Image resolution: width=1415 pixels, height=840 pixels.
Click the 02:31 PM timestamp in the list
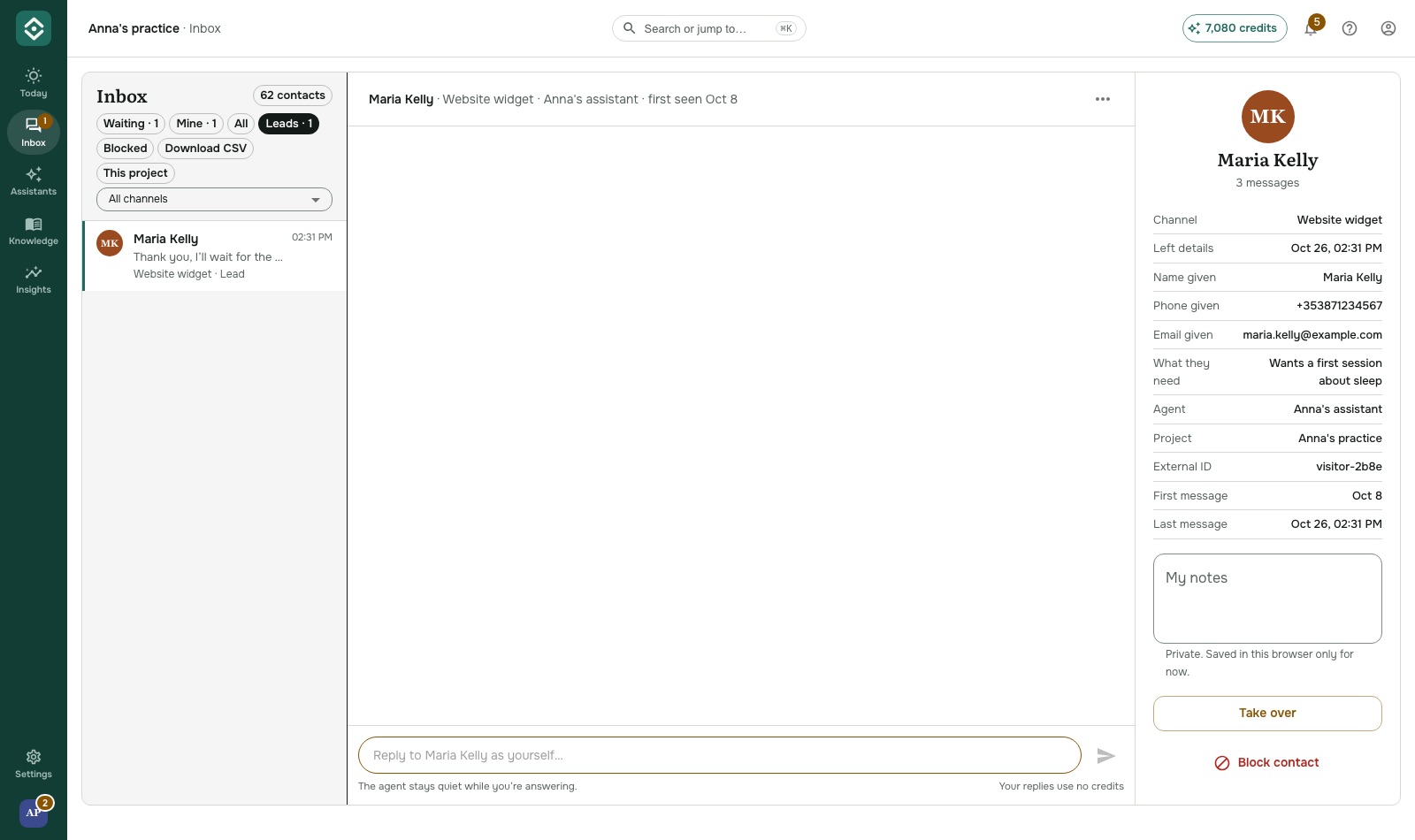[312, 237]
